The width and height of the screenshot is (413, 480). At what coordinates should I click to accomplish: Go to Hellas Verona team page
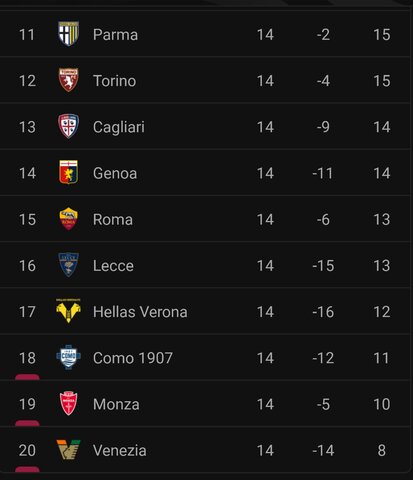pyautogui.click(x=140, y=312)
